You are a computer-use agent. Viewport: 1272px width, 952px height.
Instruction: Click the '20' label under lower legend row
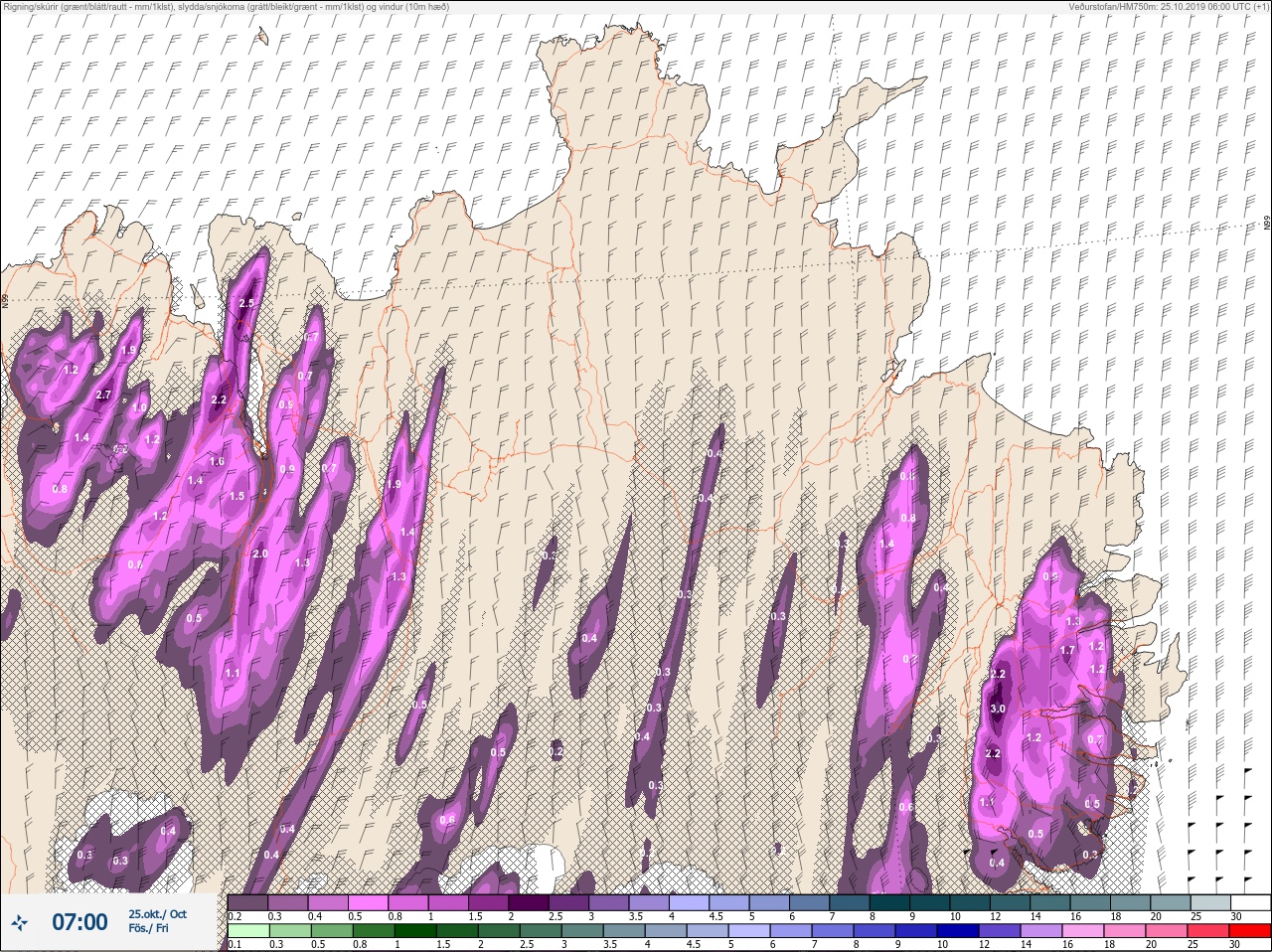coord(1152,944)
